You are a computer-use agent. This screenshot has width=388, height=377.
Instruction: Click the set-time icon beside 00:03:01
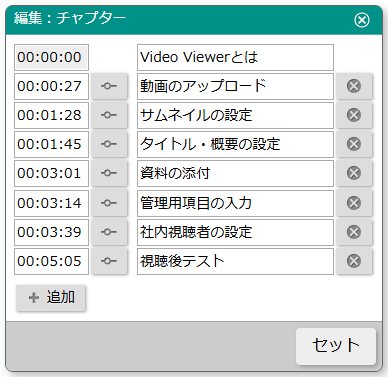[x=109, y=173]
